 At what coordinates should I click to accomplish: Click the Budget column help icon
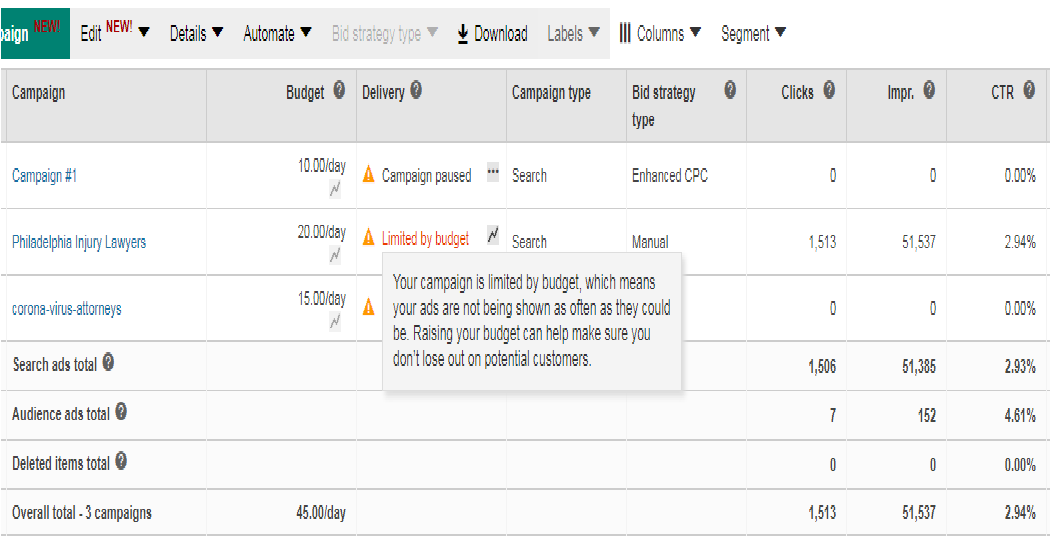tap(339, 90)
